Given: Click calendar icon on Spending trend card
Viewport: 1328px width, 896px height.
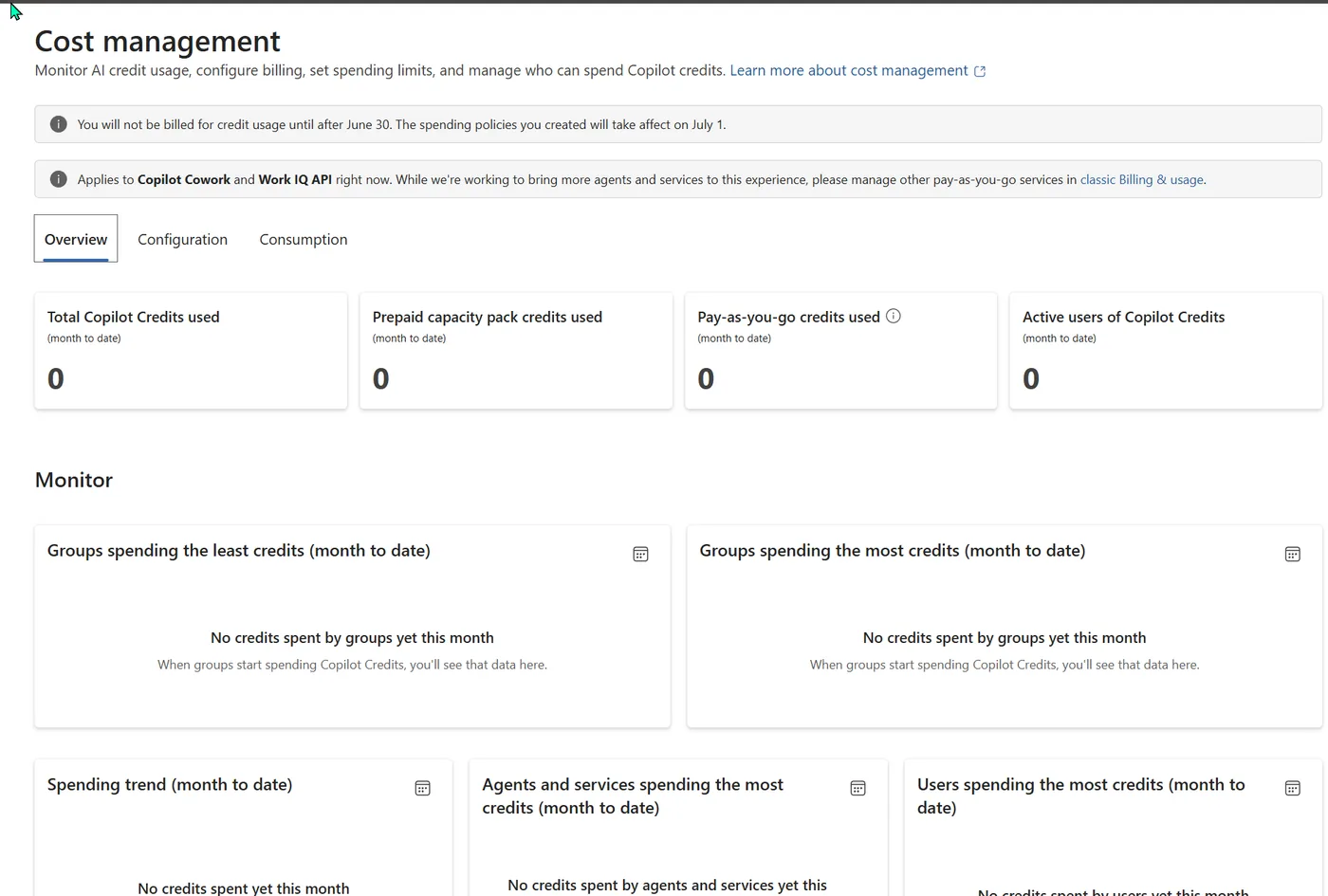Looking at the screenshot, I should pyautogui.click(x=423, y=788).
